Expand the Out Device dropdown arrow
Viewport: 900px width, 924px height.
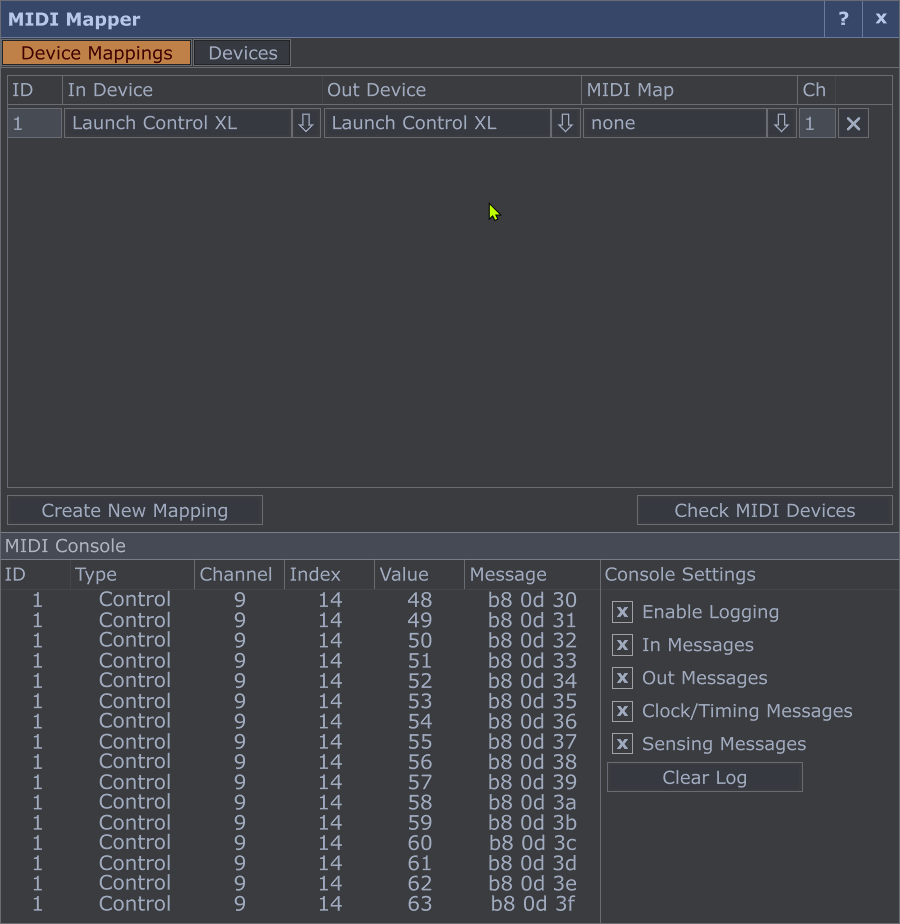point(565,124)
